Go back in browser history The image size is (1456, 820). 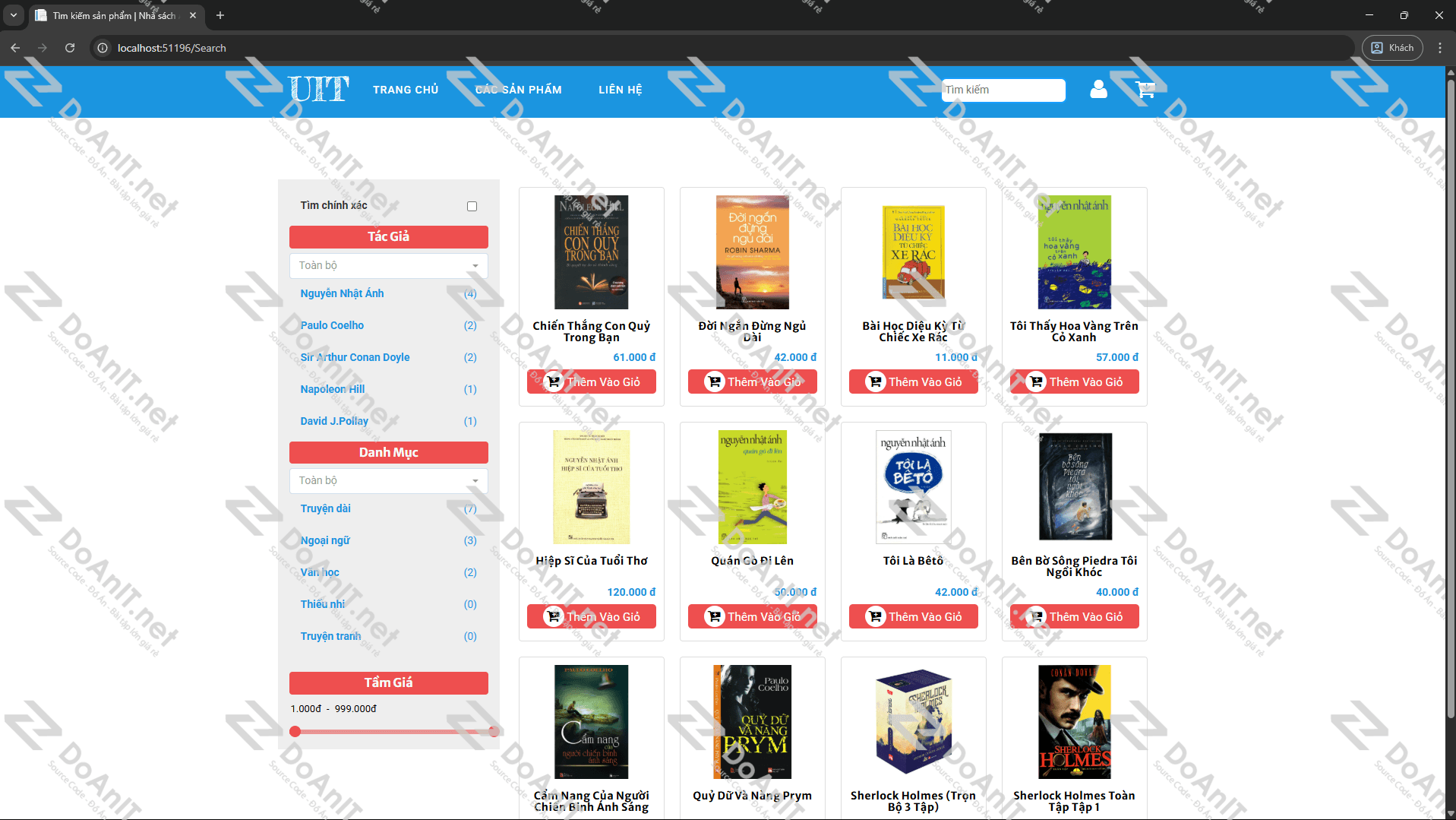pyautogui.click(x=15, y=48)
